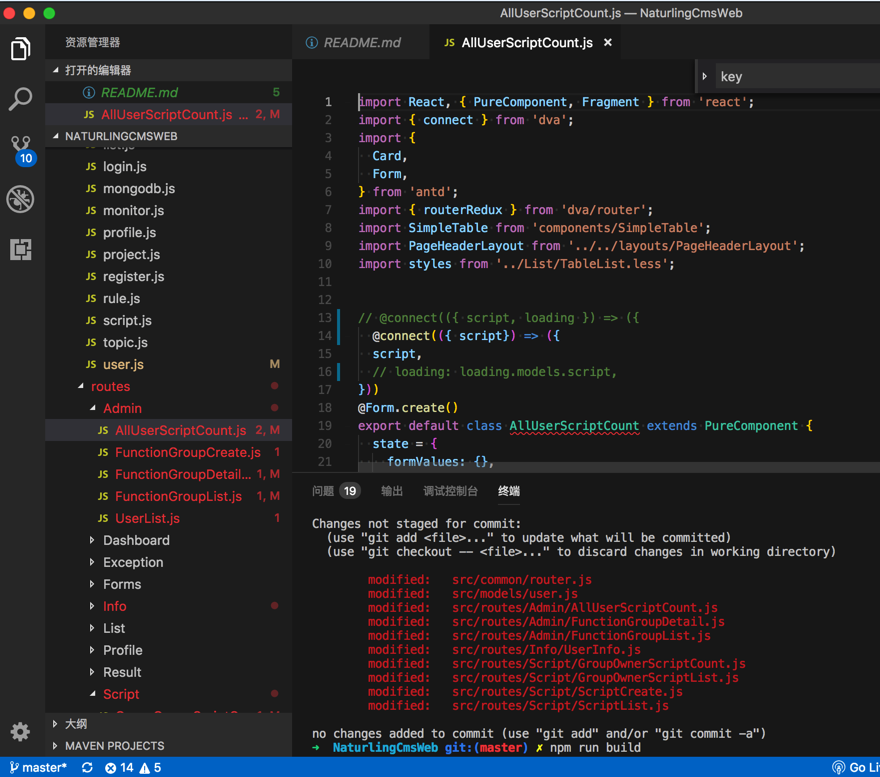Viewport: 880px width, 777px height.
Task: Expand the Forms folder
Action: 168,584
